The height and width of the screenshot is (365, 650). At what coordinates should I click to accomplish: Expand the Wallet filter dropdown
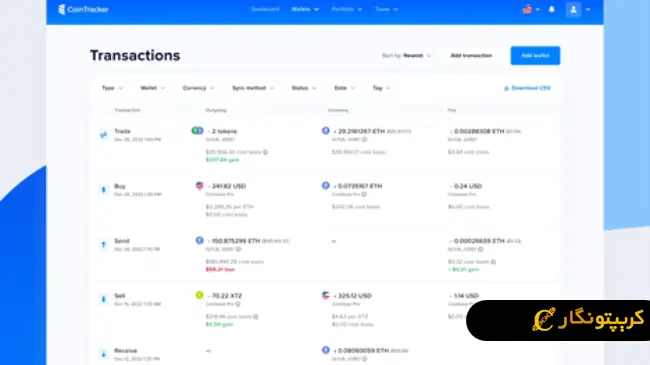coord(153,88)
